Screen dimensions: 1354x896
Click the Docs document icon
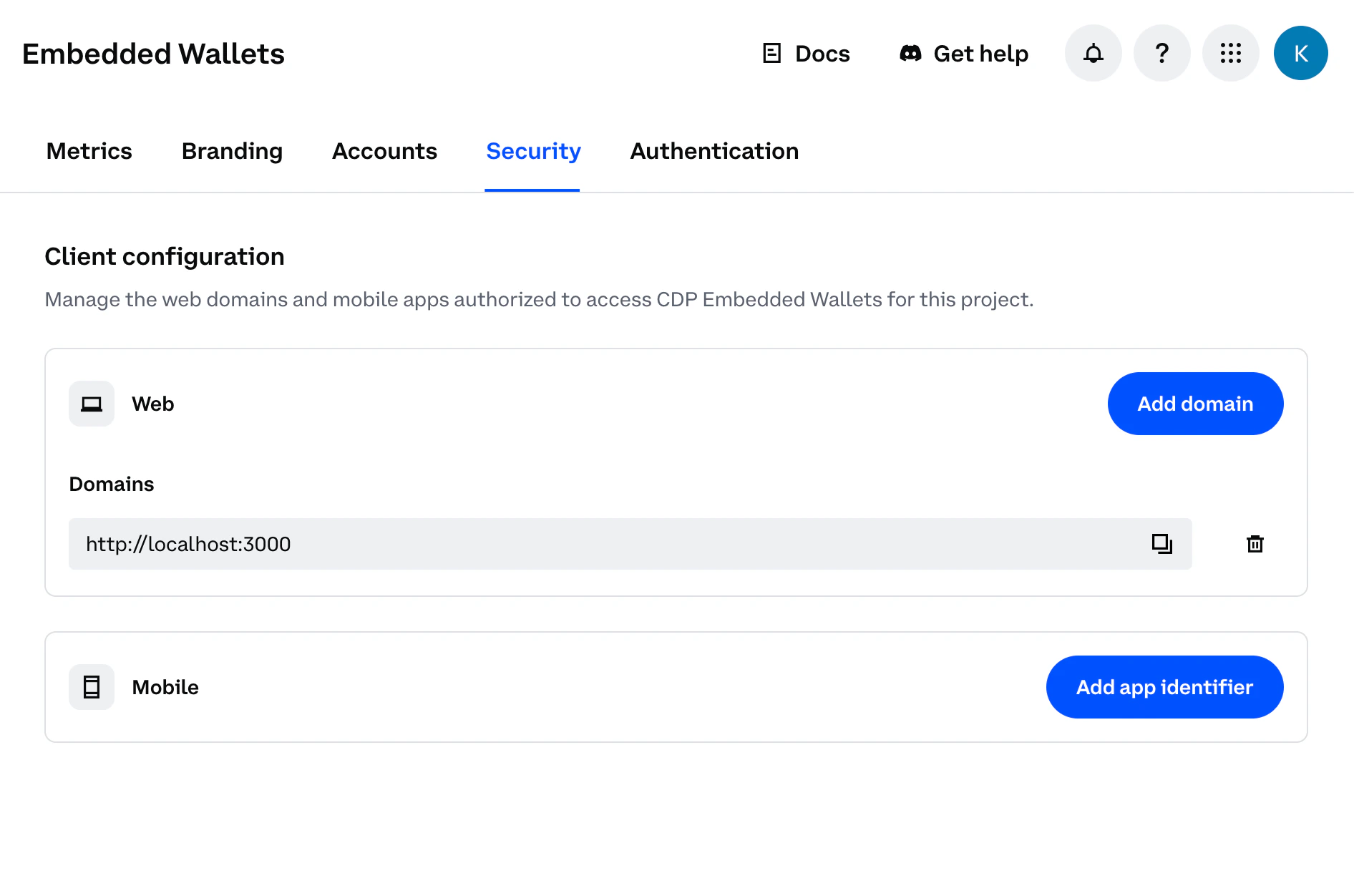tap(771, 53)
